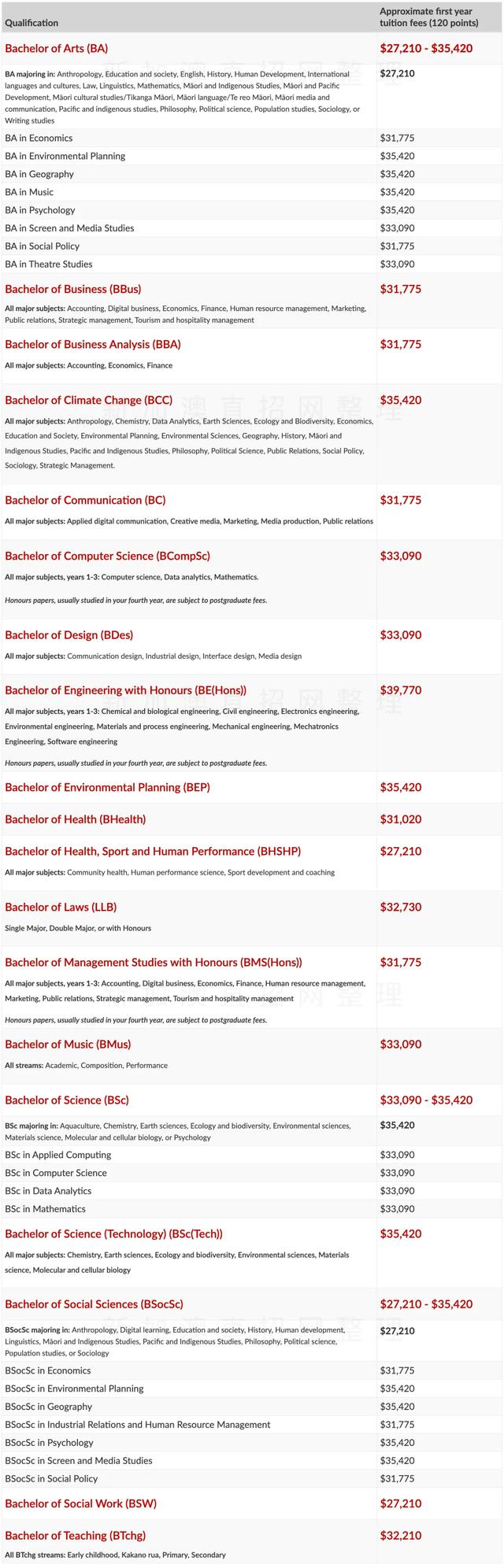Open the Bachelor of Science (BSc) qualification
Image resolution: width=504 pixels, height=1568 pixels.
67,1100
